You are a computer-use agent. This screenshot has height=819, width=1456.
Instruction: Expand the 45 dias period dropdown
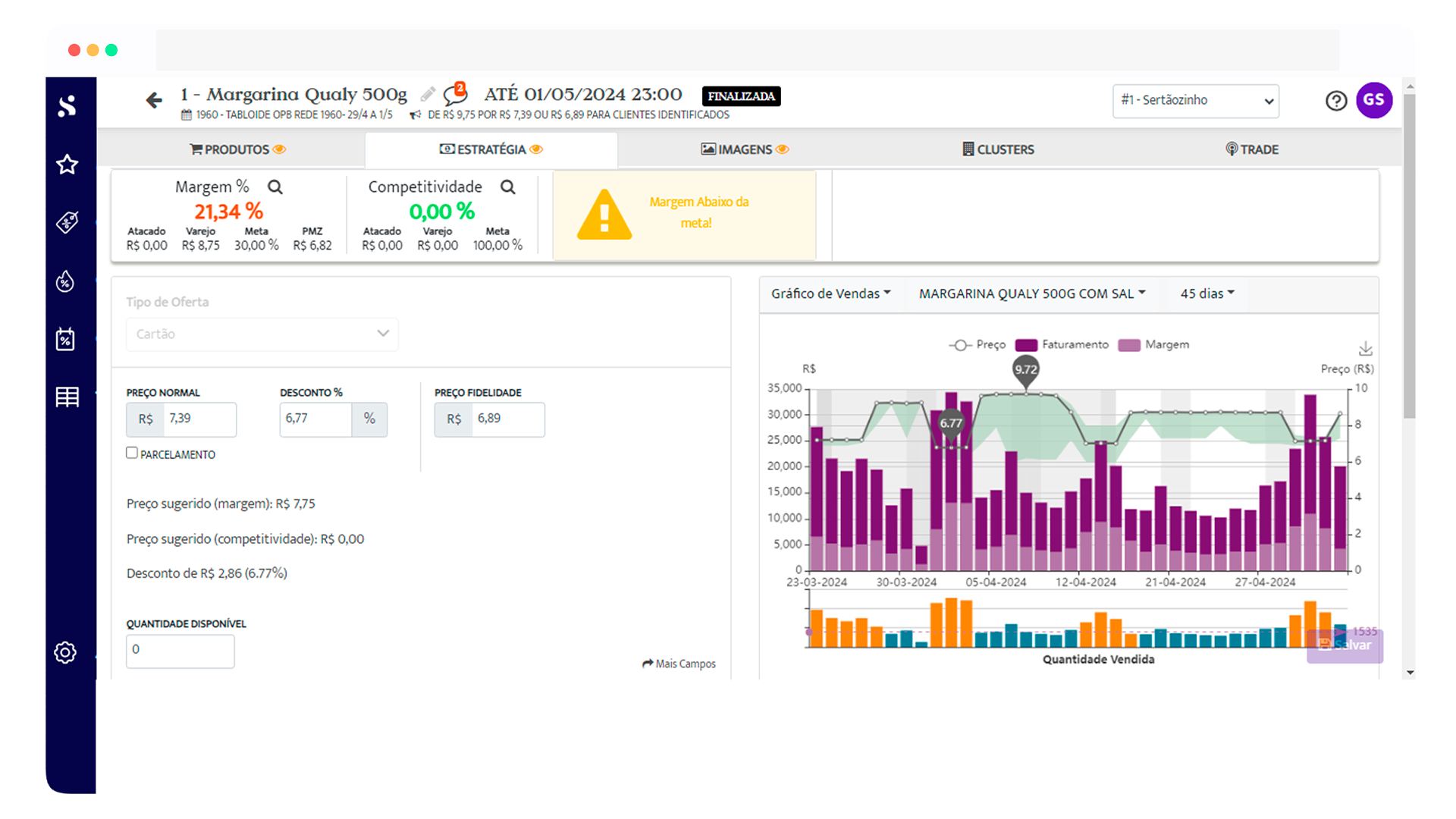[1207, 293]
